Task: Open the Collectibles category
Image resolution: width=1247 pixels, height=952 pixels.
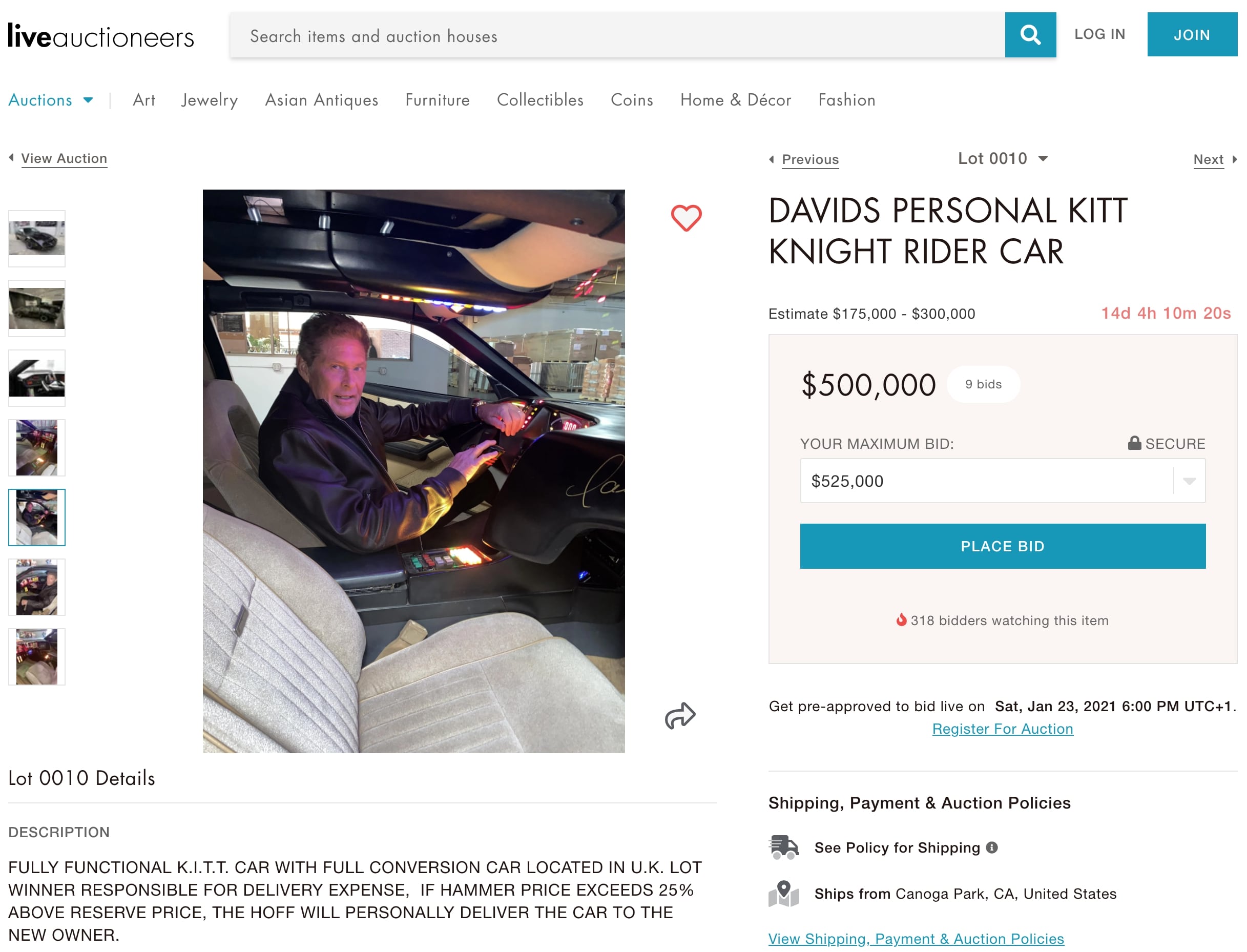Action: tap(540, 100)
